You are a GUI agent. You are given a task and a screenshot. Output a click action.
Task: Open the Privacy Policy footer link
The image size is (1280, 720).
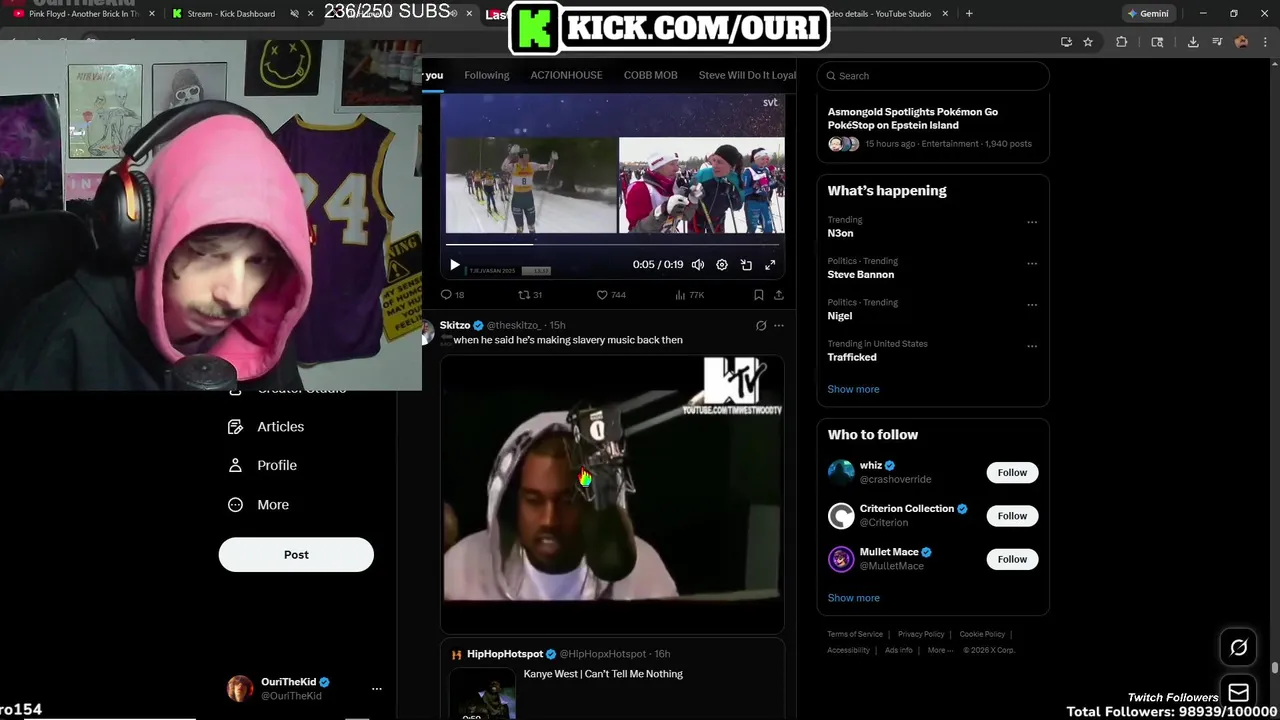coord(921,634)
